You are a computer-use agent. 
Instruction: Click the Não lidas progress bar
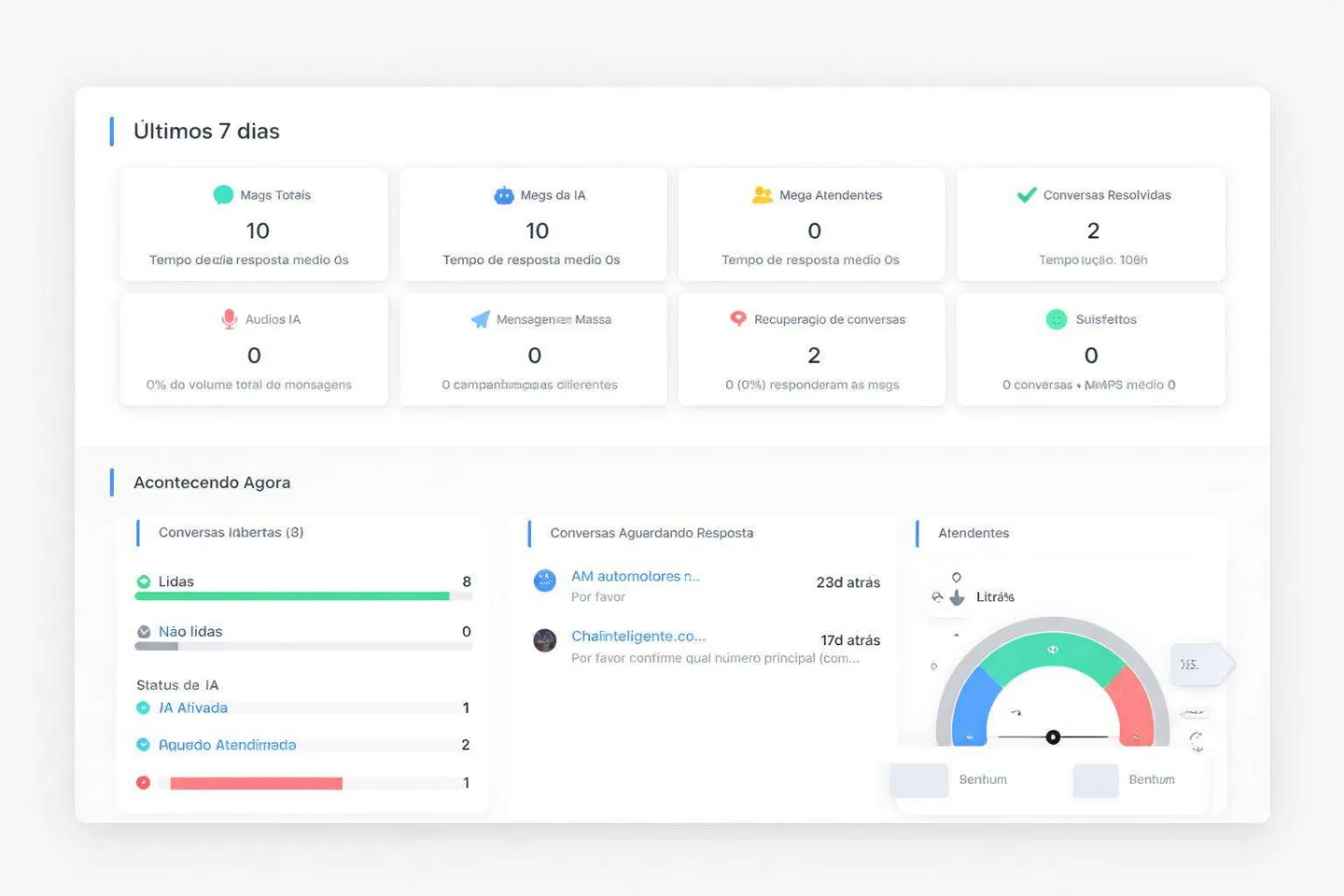[x=303, y=646]
